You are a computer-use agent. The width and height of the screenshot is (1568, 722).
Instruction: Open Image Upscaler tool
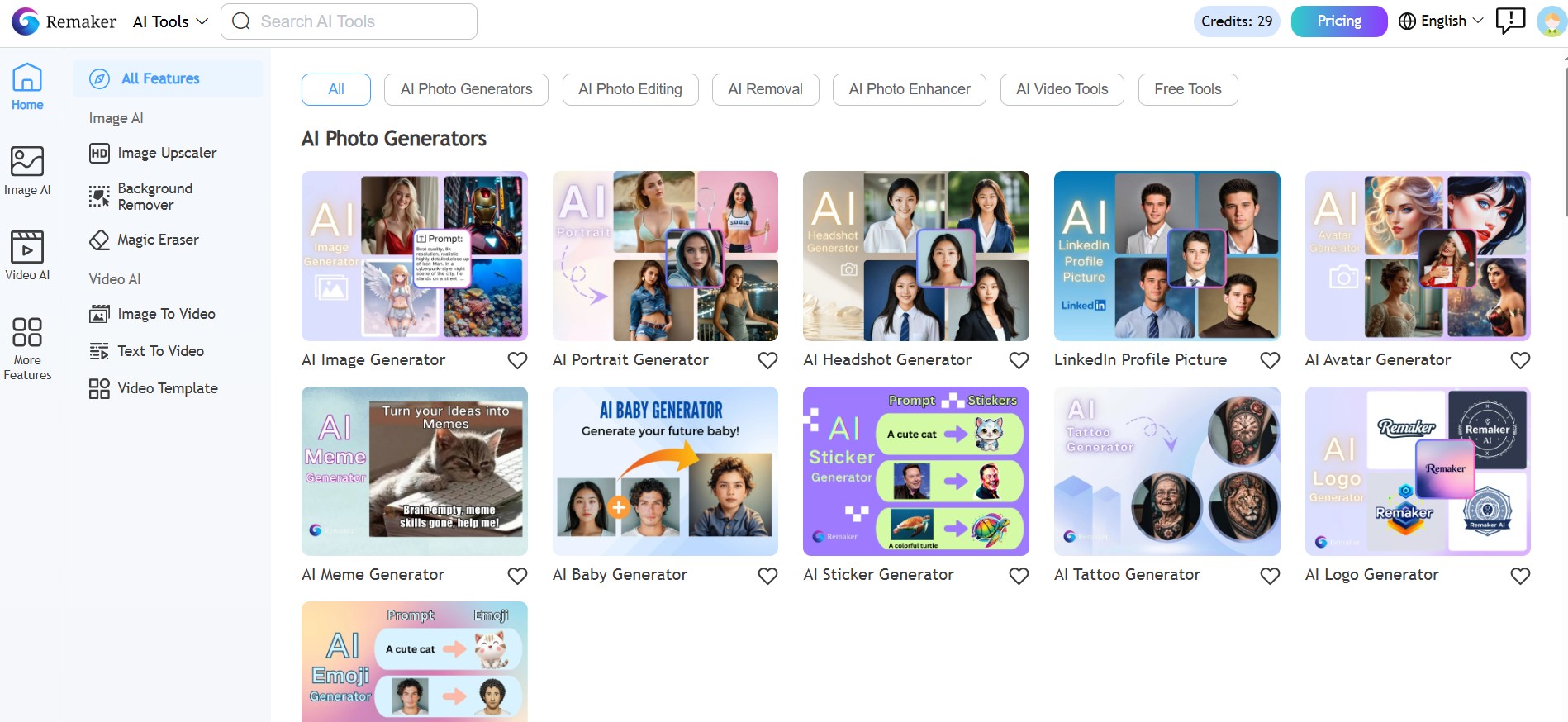pyautogui.click(x=167, y=153)
